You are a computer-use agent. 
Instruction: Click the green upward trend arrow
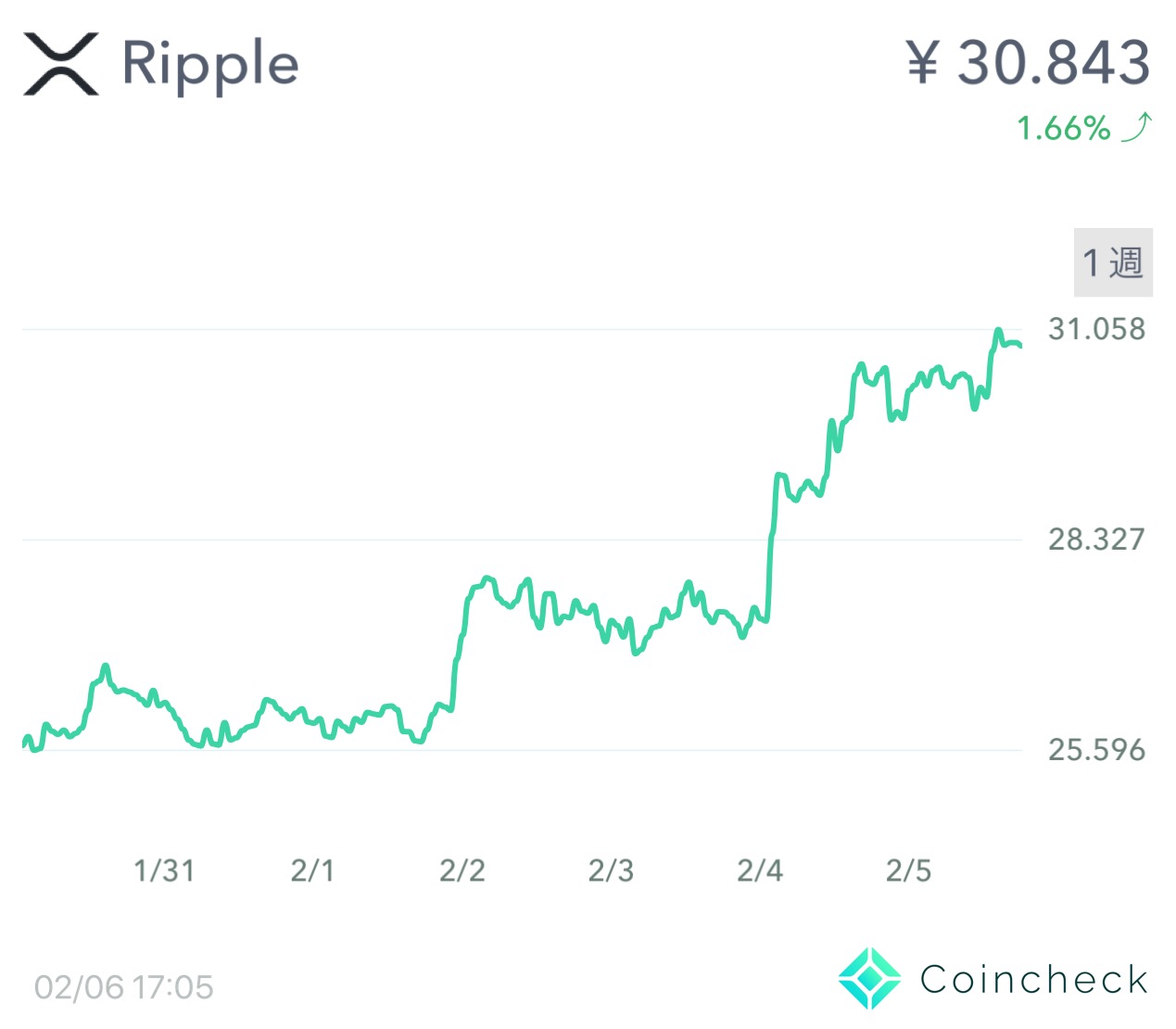click(1137, 127)
